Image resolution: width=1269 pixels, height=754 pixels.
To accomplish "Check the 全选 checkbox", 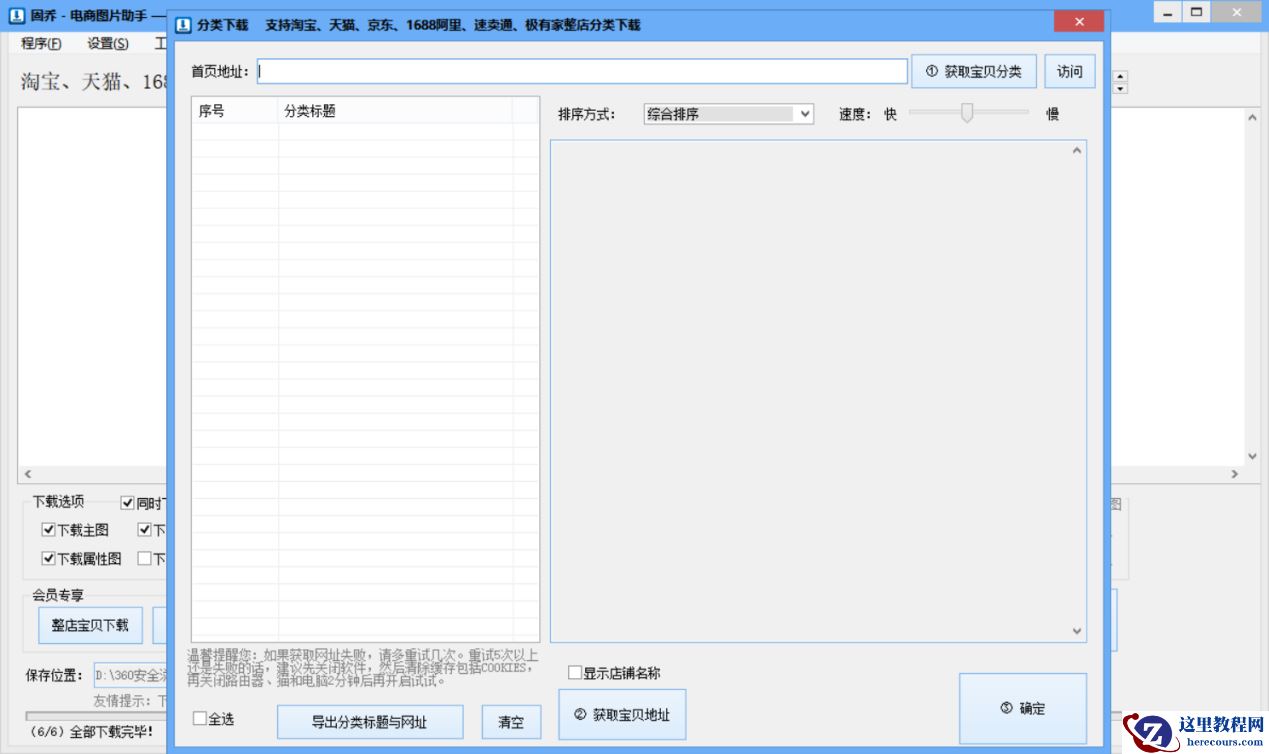I will coord(200,718).
